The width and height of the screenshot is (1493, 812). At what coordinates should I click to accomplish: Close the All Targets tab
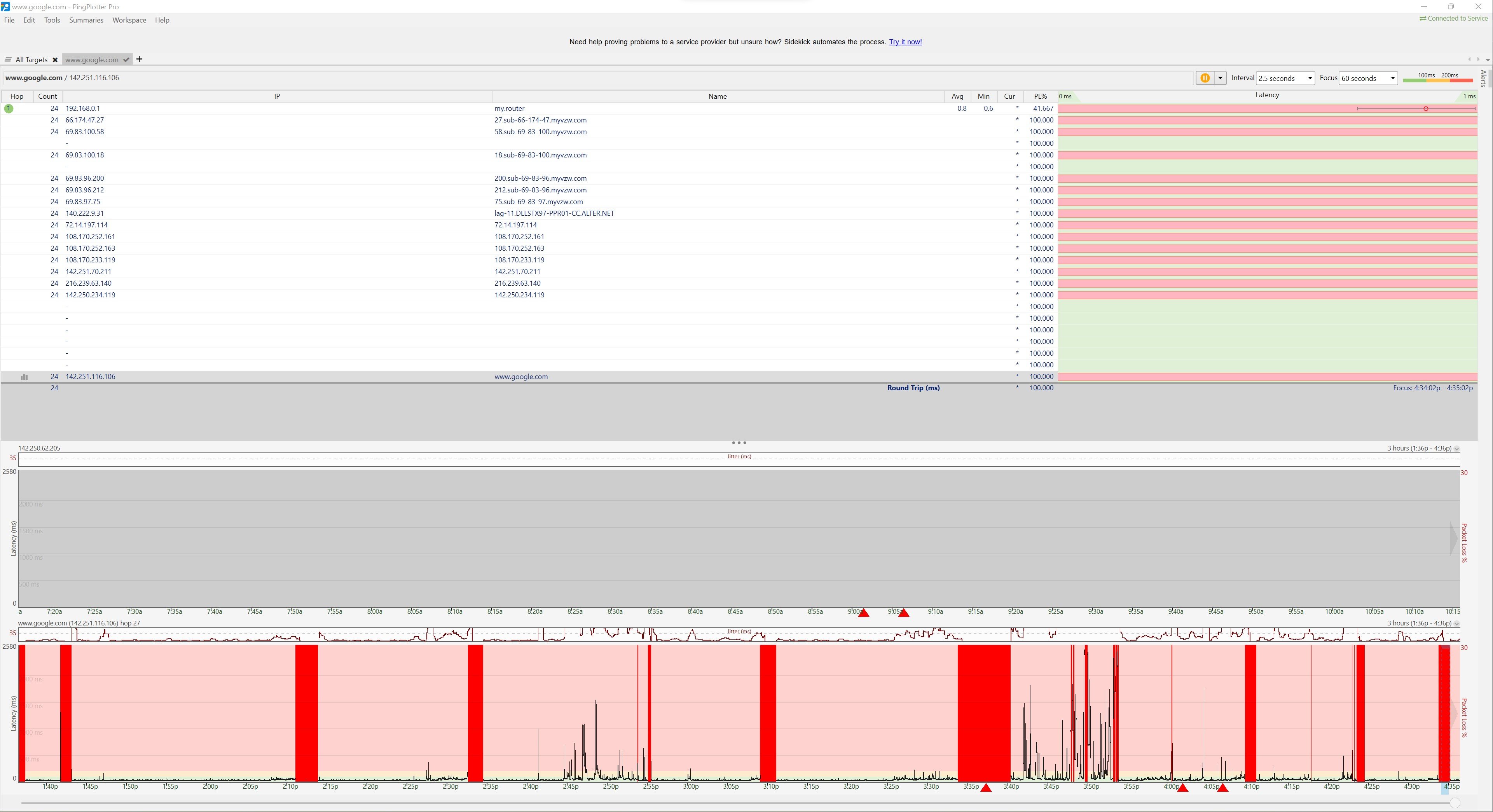(55, 60)
